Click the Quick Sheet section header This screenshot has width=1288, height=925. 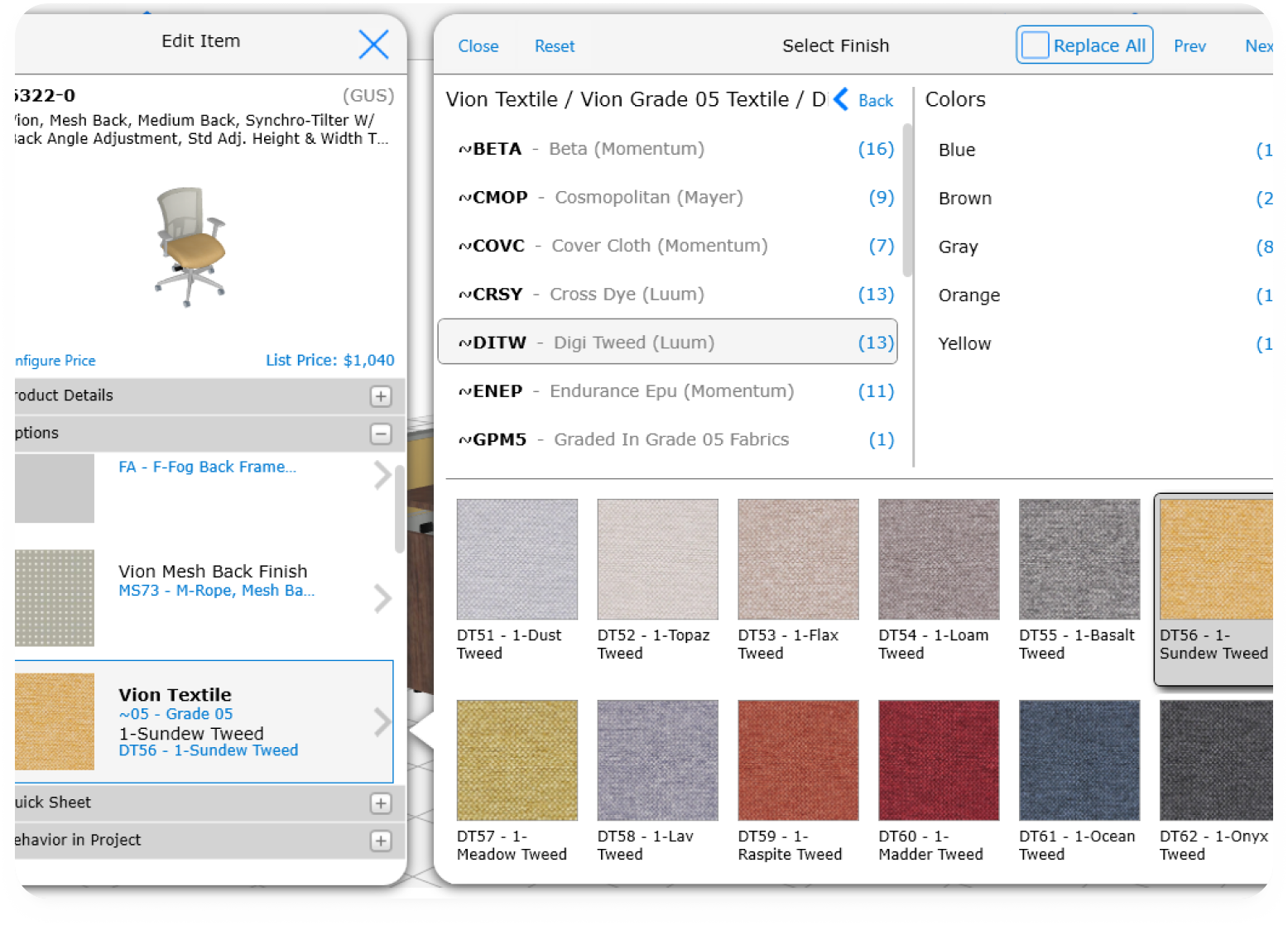click(x=209, y=803)
